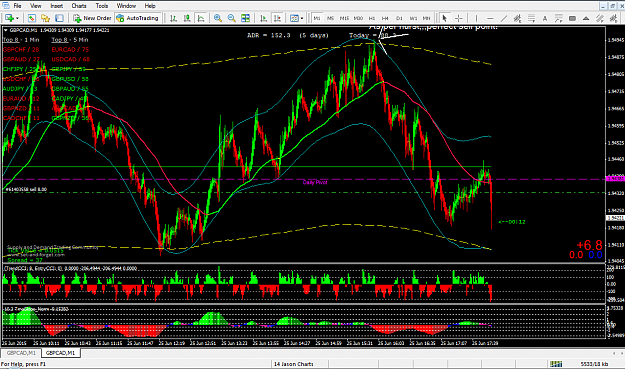Viewport: 625px width, 369px height.
Task: Open the Window menu
Action: pyautogui.click(x=126, y=6)
